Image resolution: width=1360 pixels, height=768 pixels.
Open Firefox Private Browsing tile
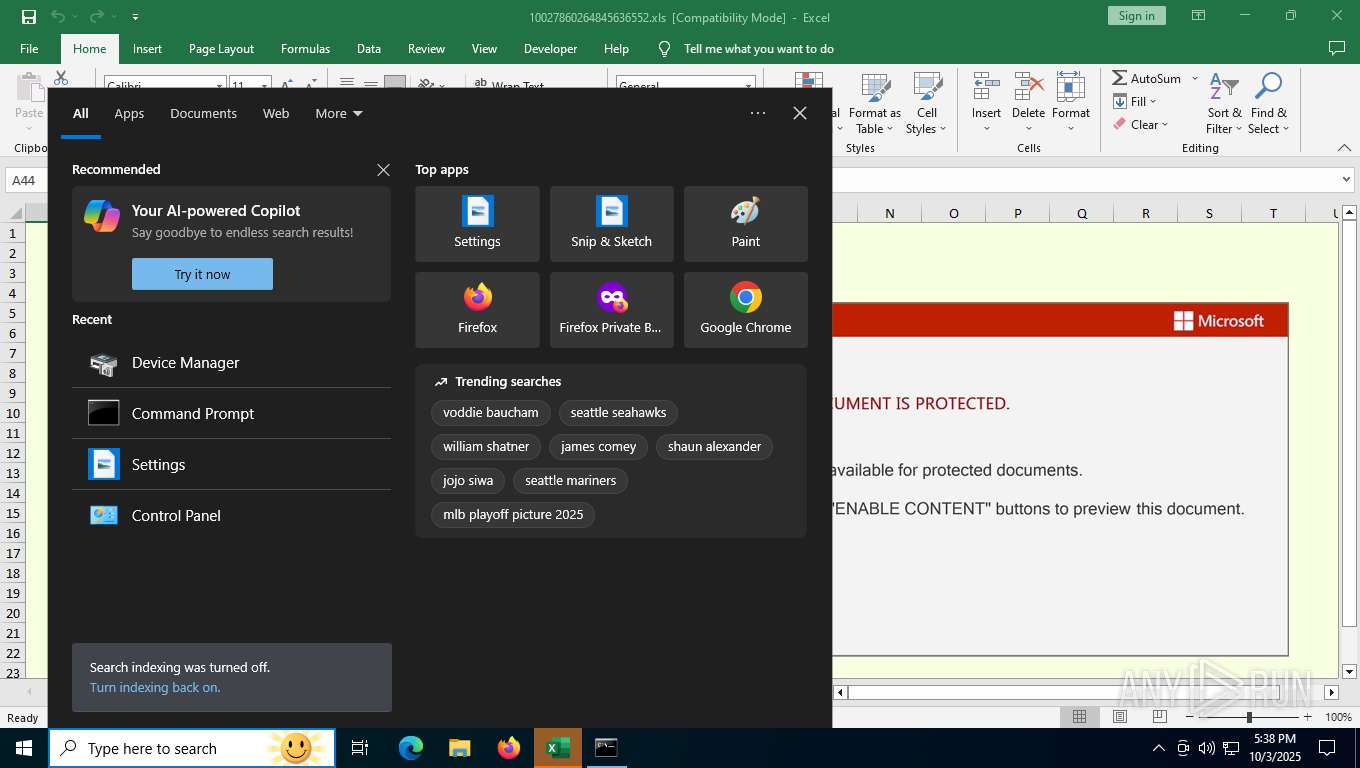point(611,310)
